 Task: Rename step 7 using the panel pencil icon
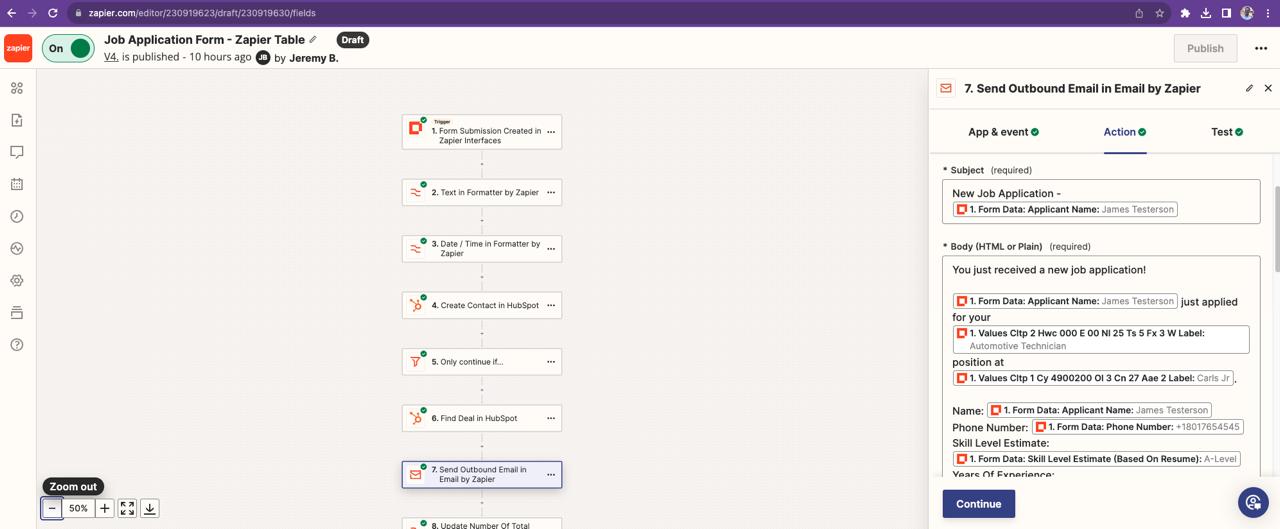click(x=1249, y=88)
